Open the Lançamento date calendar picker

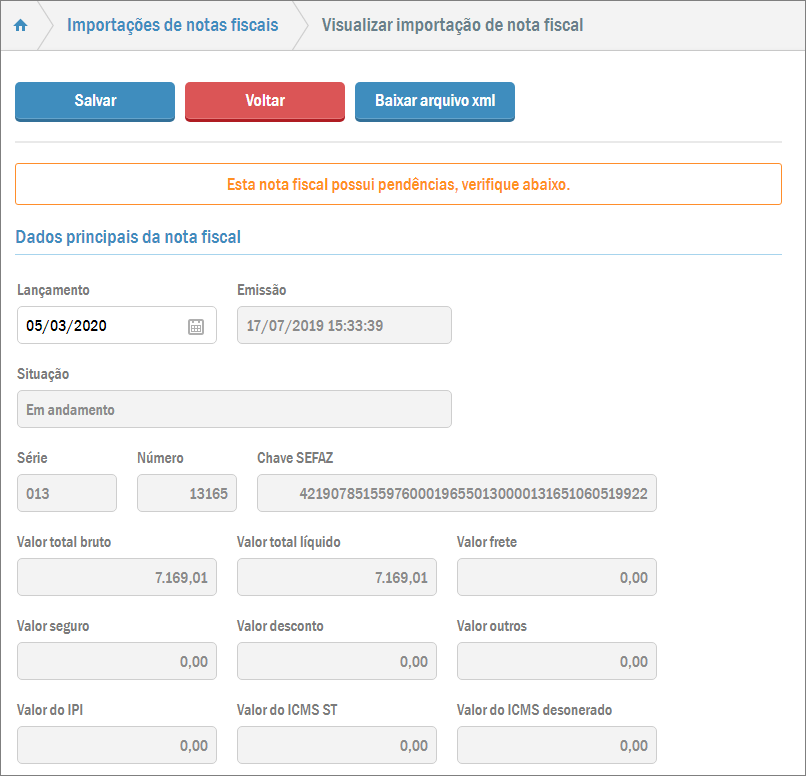pos(196,326)
